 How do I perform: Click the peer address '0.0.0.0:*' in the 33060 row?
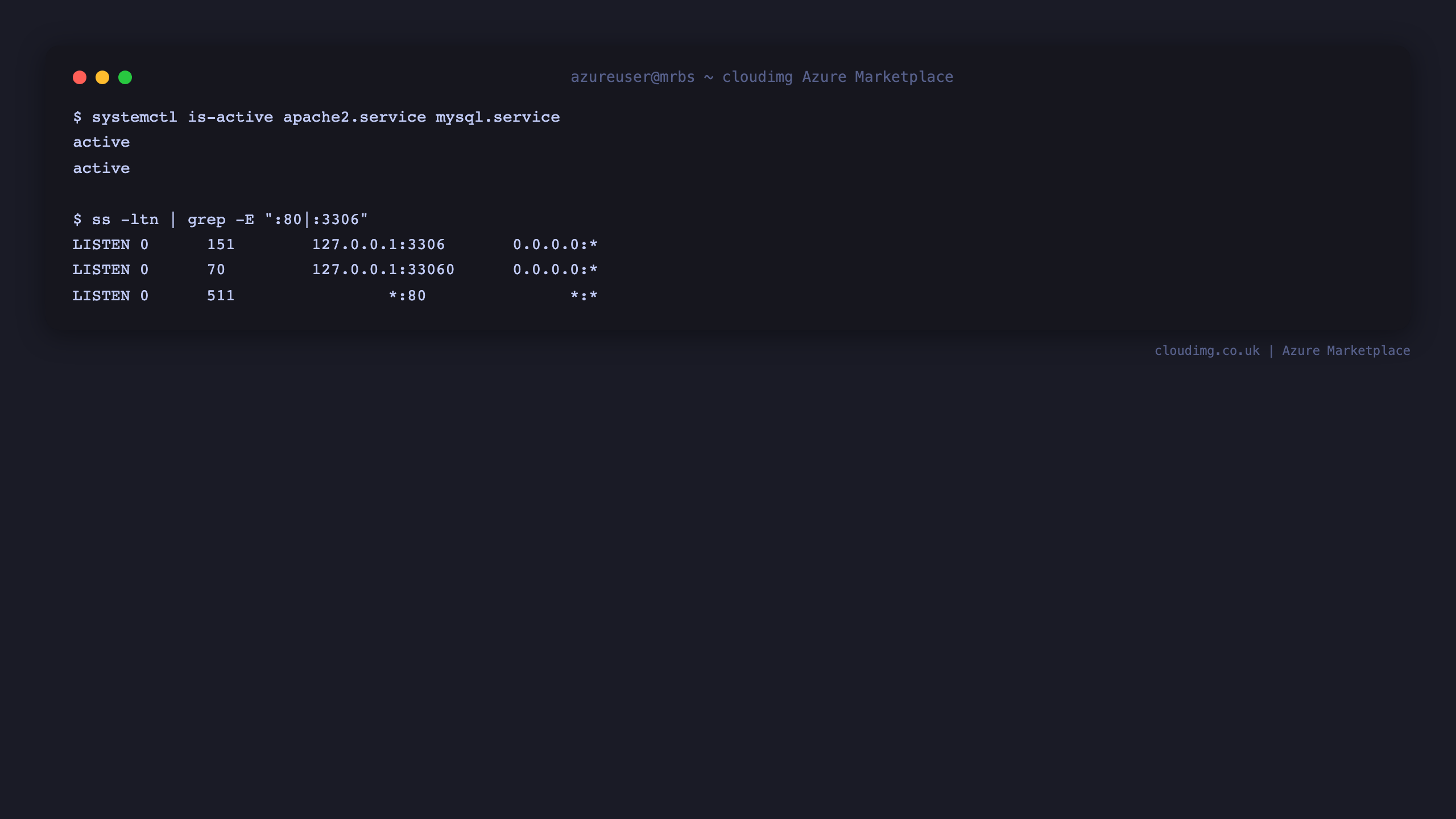[555, 270]
